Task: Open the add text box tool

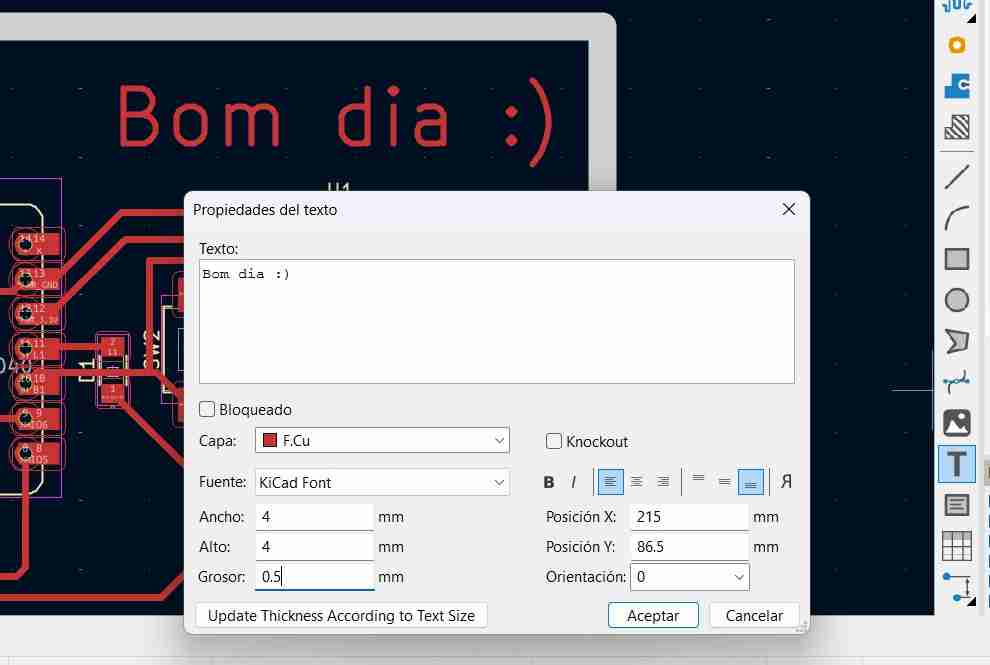Action: [957, 505]
